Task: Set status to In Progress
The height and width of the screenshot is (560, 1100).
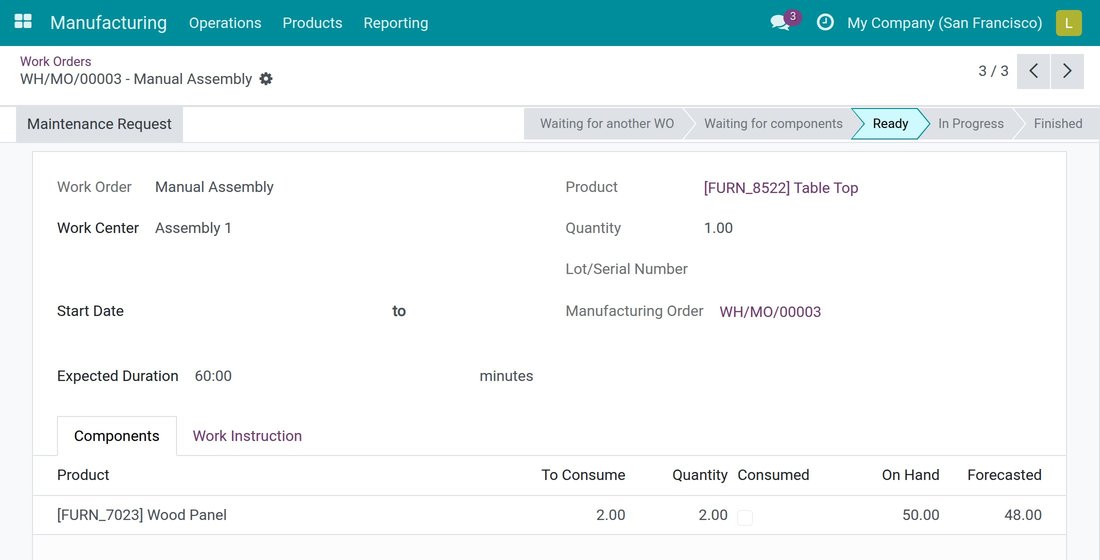Action: 971,124
